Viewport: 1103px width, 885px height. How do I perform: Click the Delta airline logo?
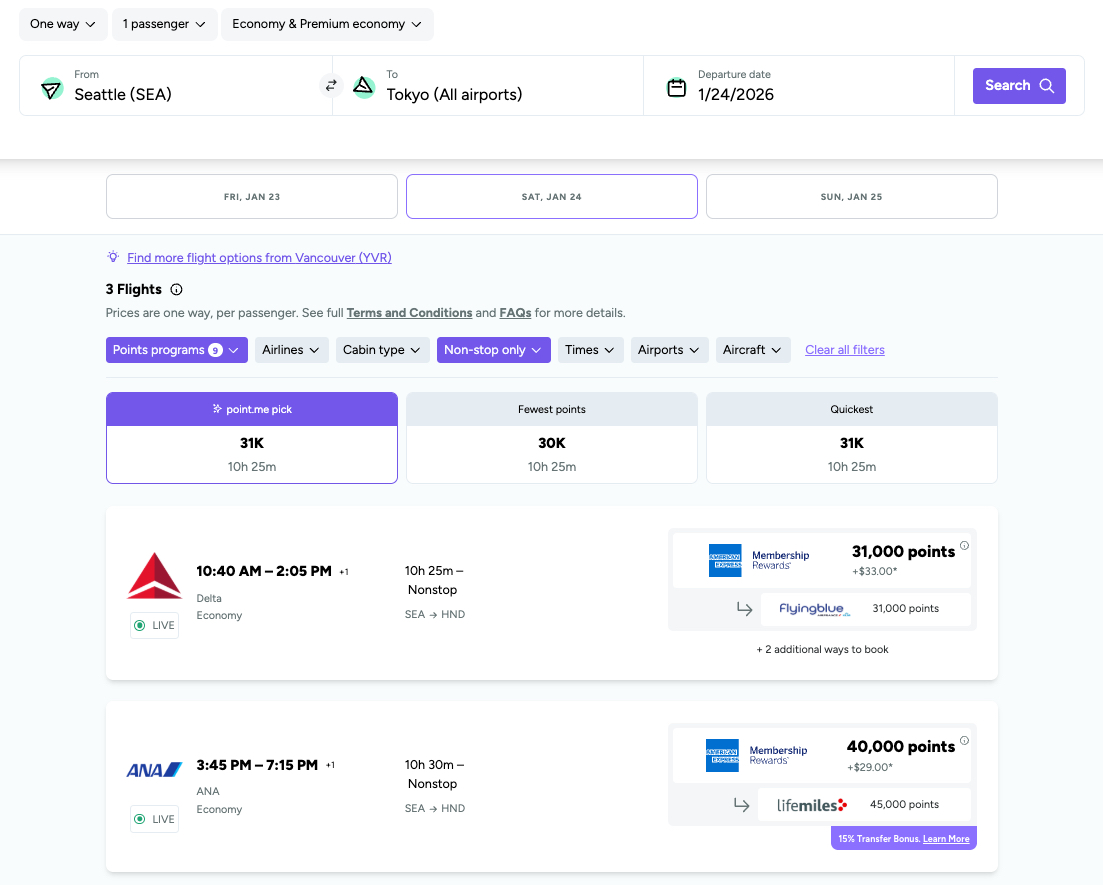[x=153, y=575]
